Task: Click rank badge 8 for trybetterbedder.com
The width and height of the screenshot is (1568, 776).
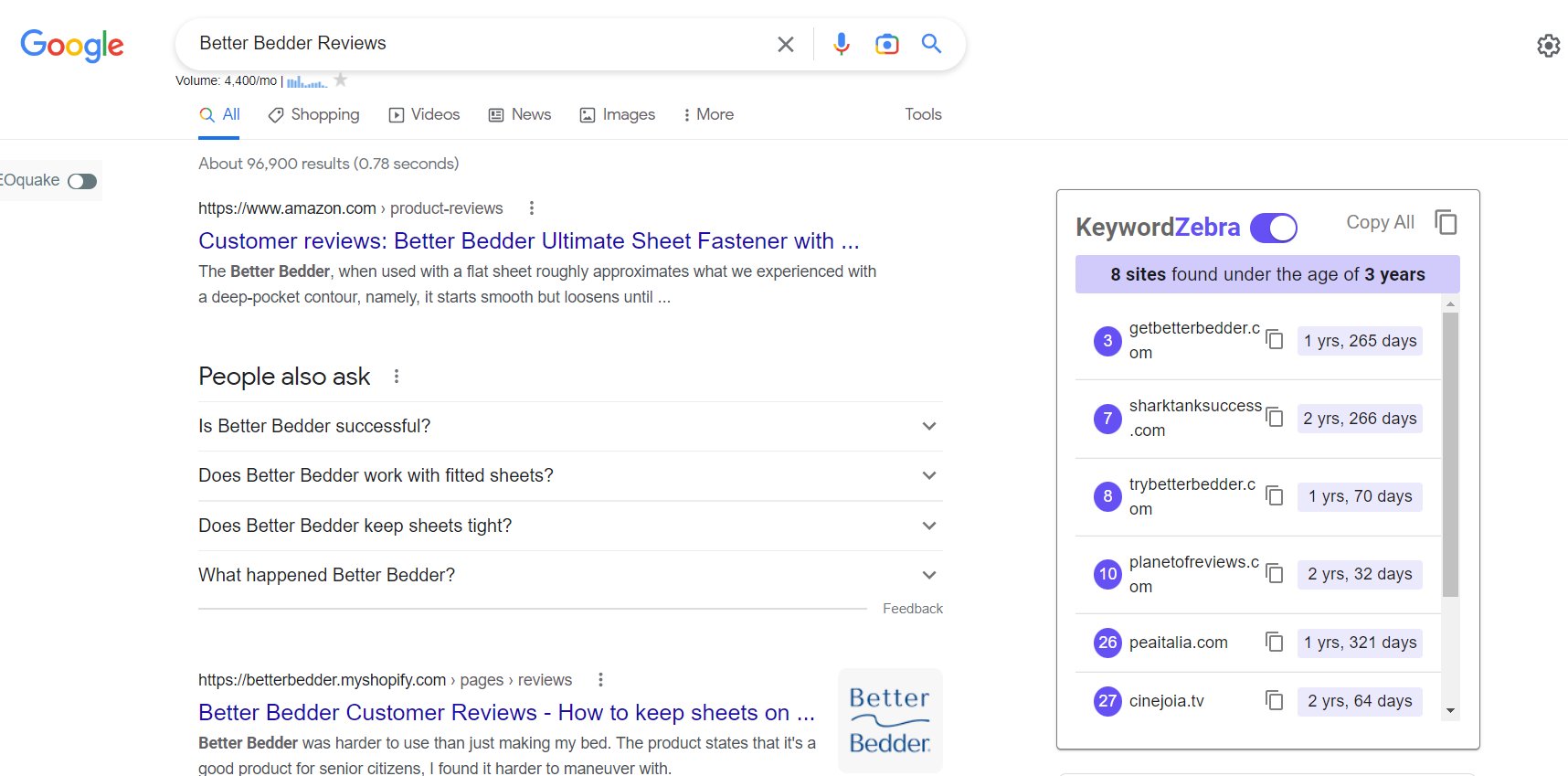Action: click(1107, 496)
